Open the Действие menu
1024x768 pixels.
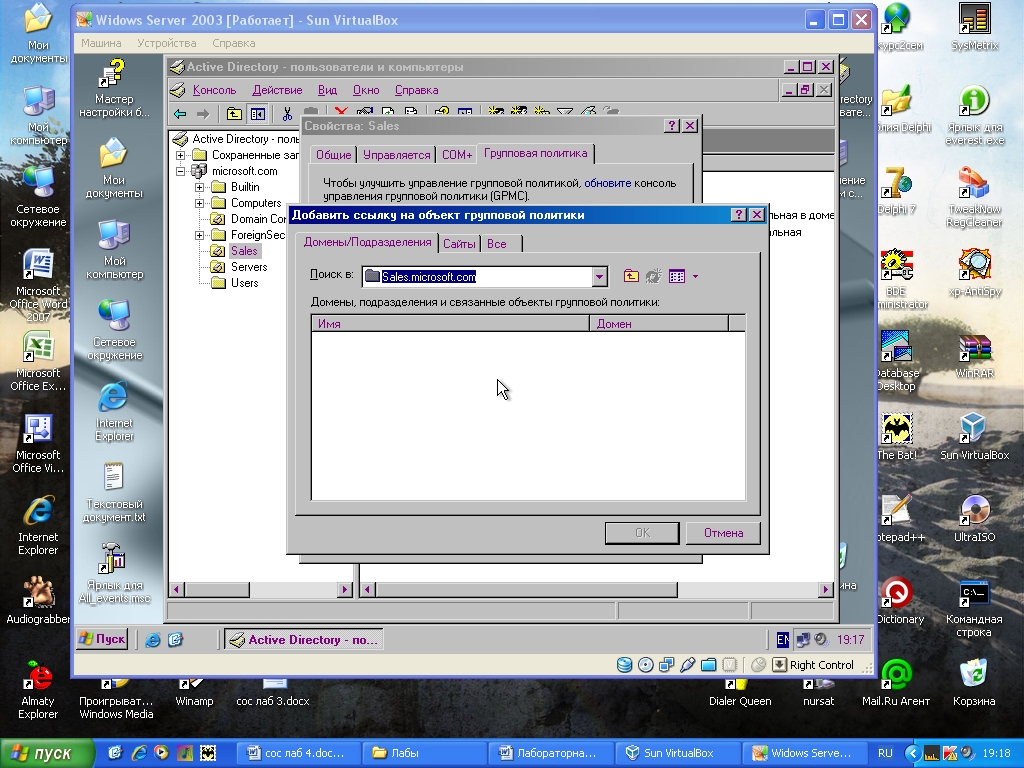278,90
